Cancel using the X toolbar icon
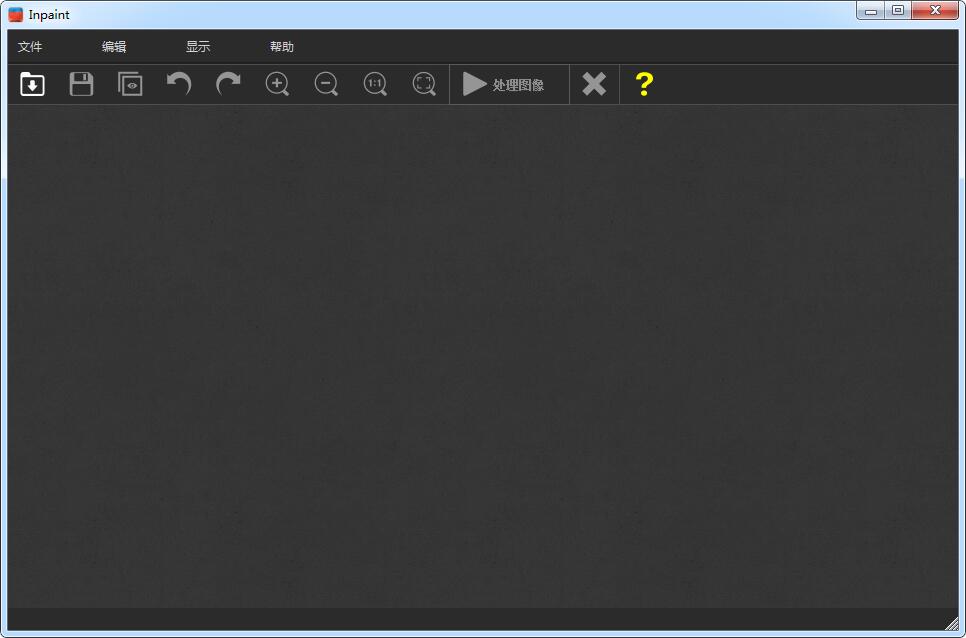The height and width of the screenshot is (638, 966). coord(594,84)
